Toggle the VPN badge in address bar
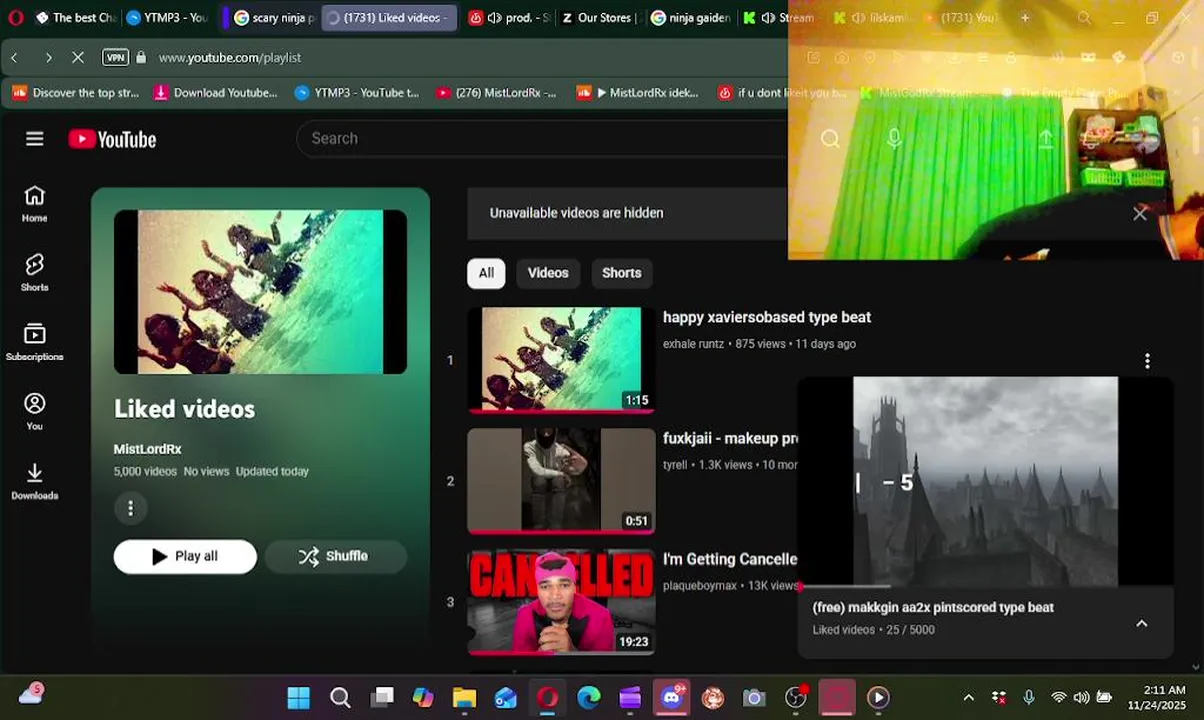The height and width of the screenshot is (720, 1204). [116, 57]
